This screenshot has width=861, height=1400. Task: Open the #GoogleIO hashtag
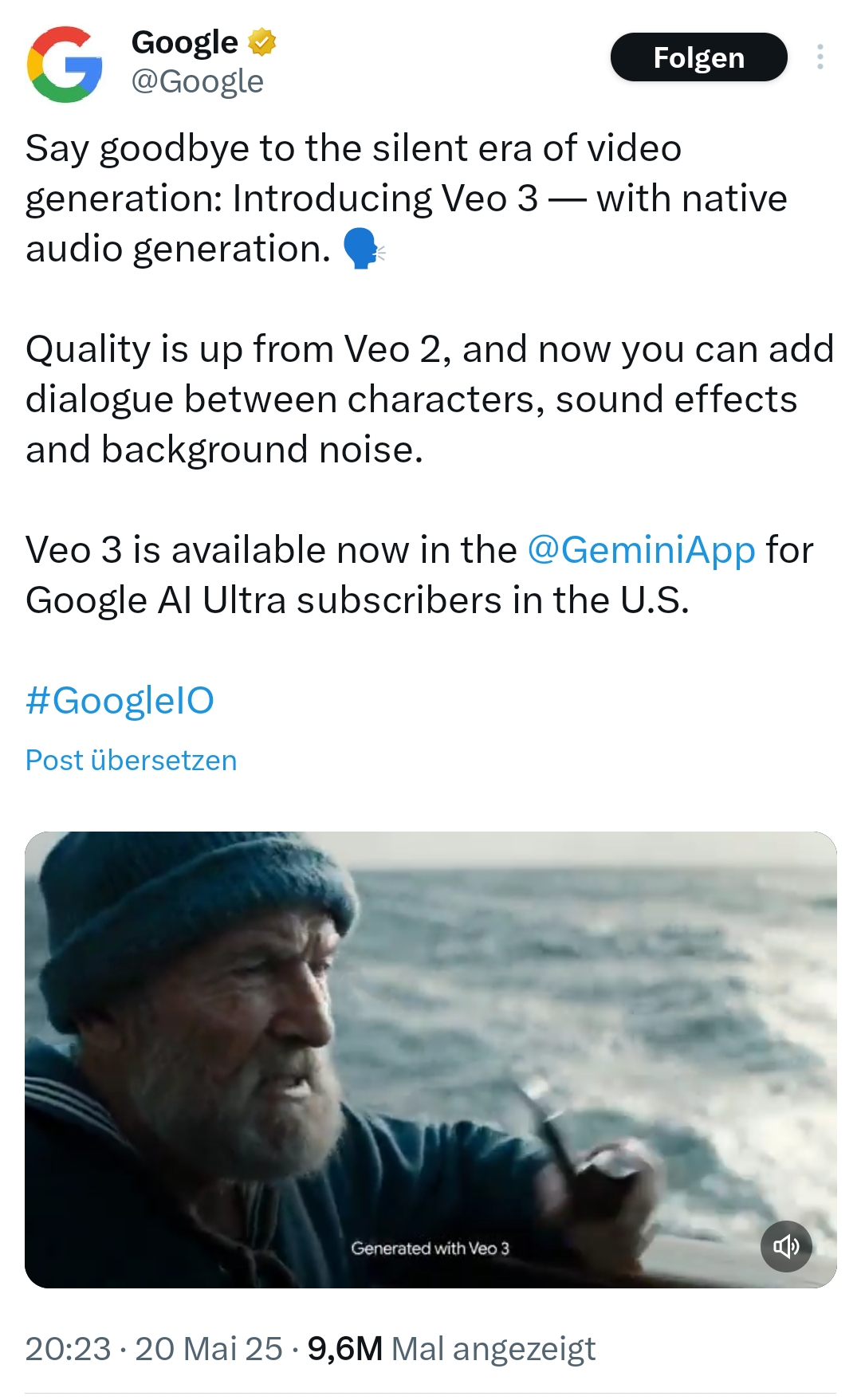(120, 701)
